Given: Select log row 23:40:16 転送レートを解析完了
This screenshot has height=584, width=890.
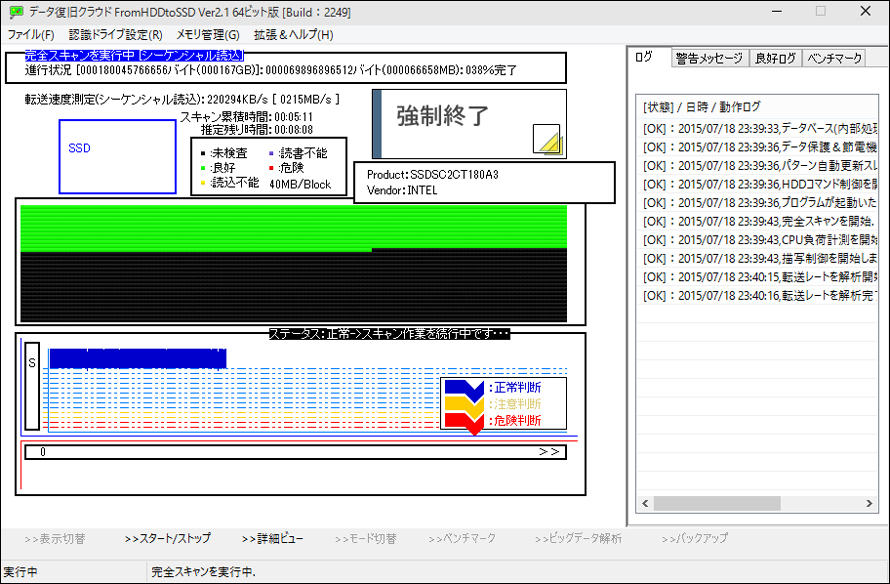Looking at the screenshot, I should [x=758, y=296].
